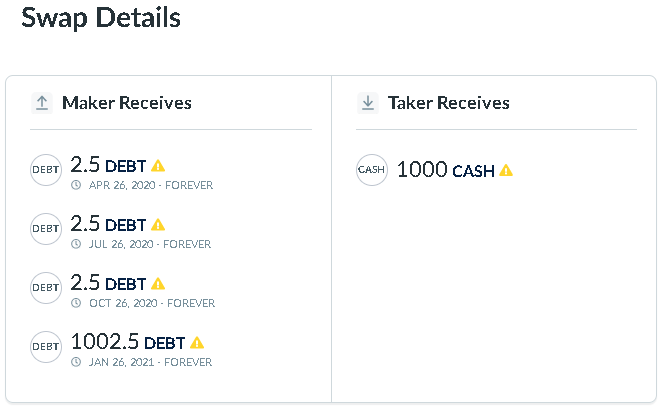This screenshot has width=663, height=414.
Task: Click the DEBT token icon dated Jul 26, 2020
Action: click(46, 229)
